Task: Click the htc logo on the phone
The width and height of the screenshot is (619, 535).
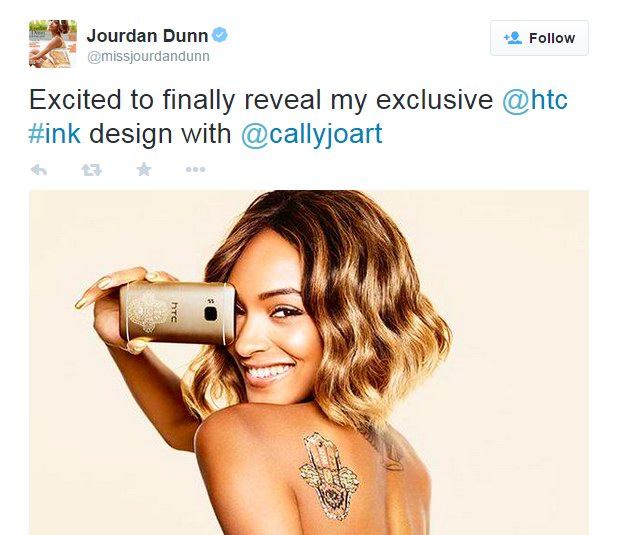Action: click(x=174, y=312)
